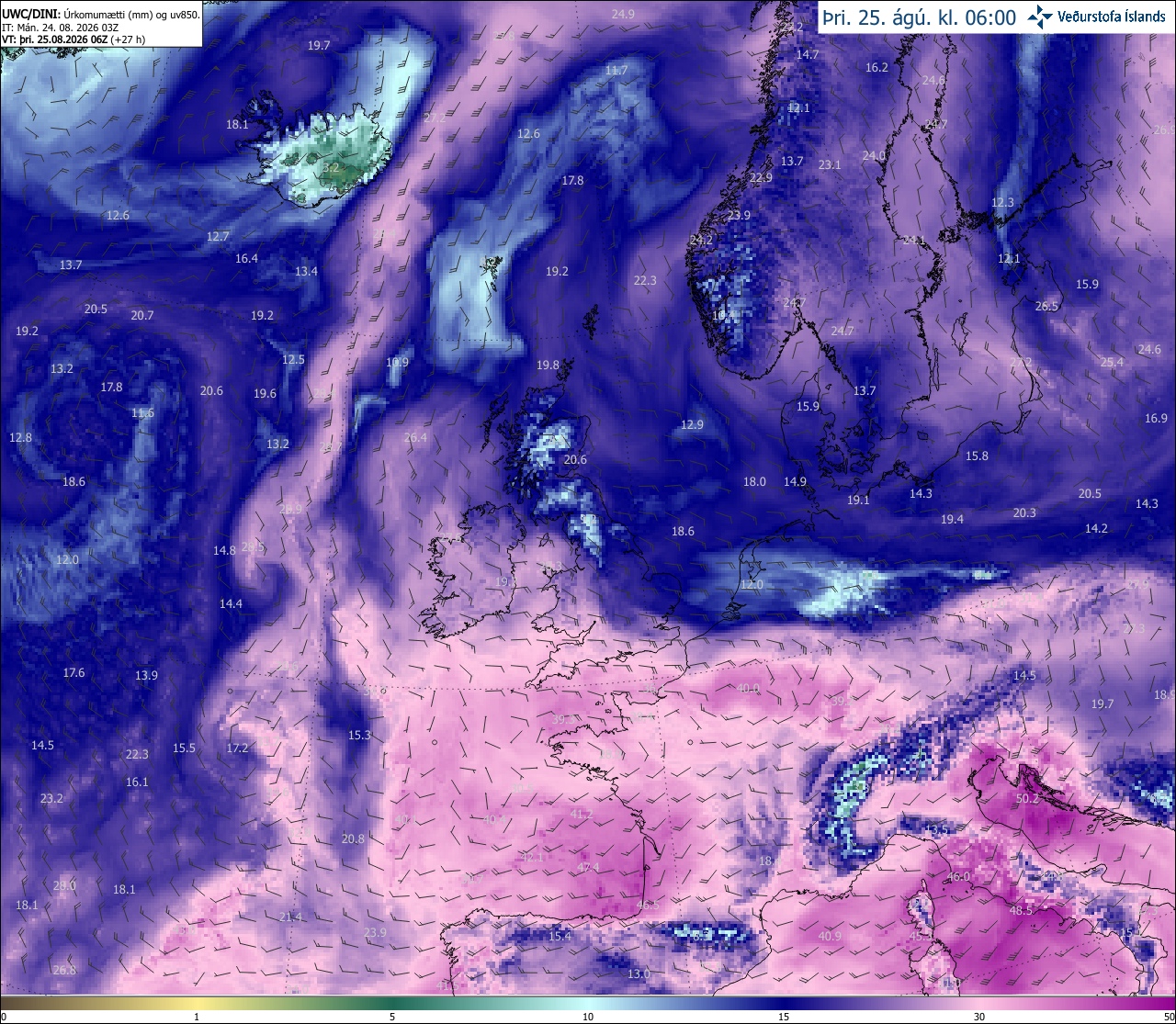
Task: Select the date label Þri. 25. ágú. kl. 06:00
Action: coord(919,17)
